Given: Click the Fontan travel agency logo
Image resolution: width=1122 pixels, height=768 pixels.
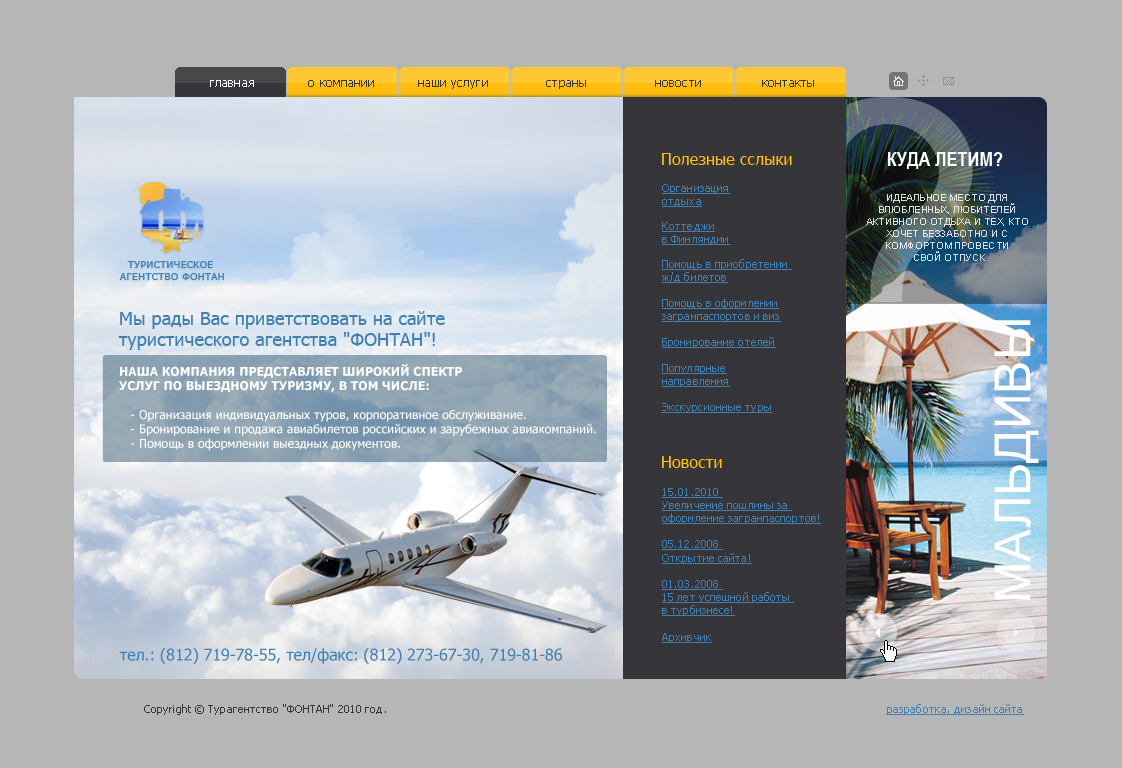Looking at the screenshot, I should point(172,217).
